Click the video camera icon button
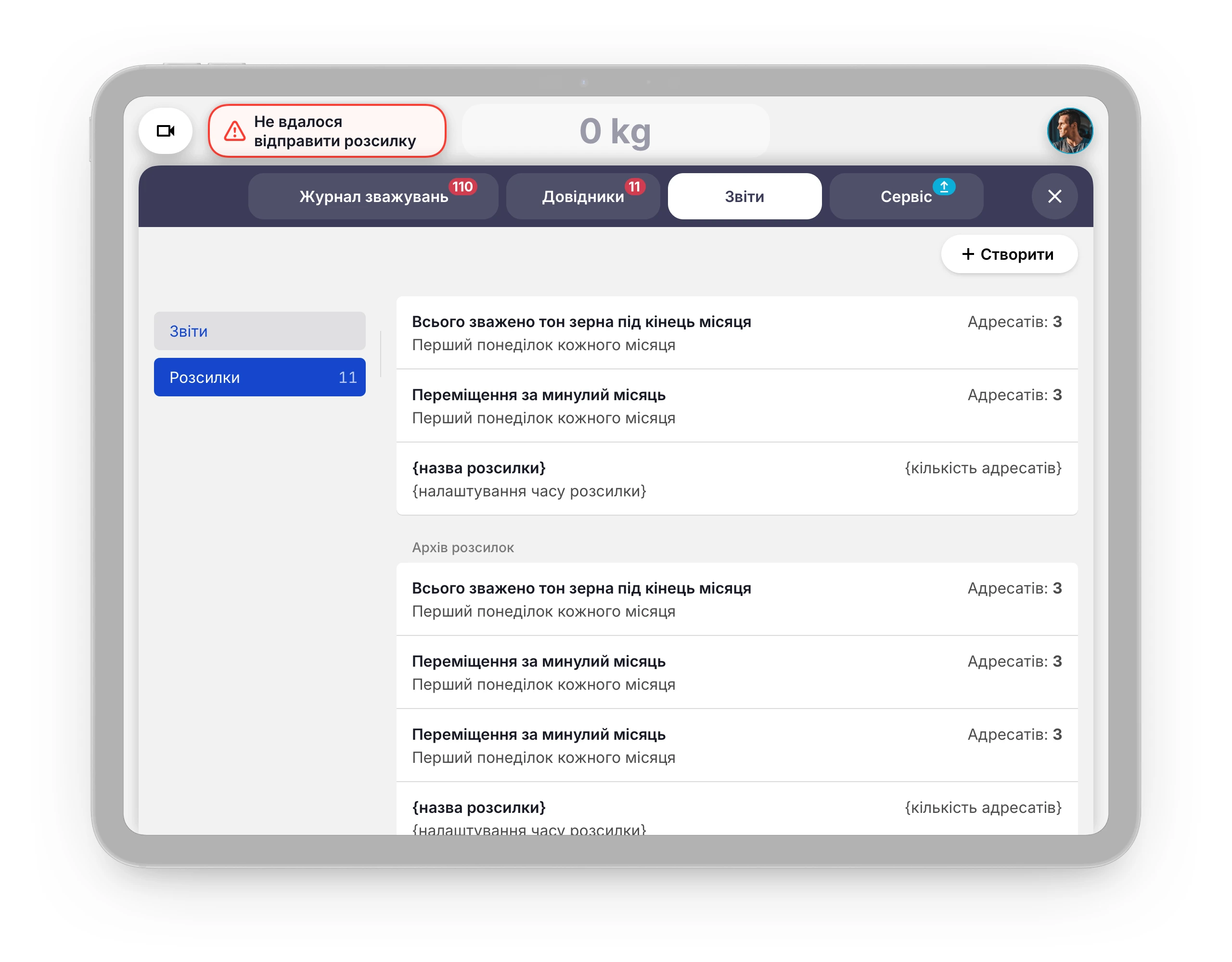The image size is (1232, 962). pos(165,131)
